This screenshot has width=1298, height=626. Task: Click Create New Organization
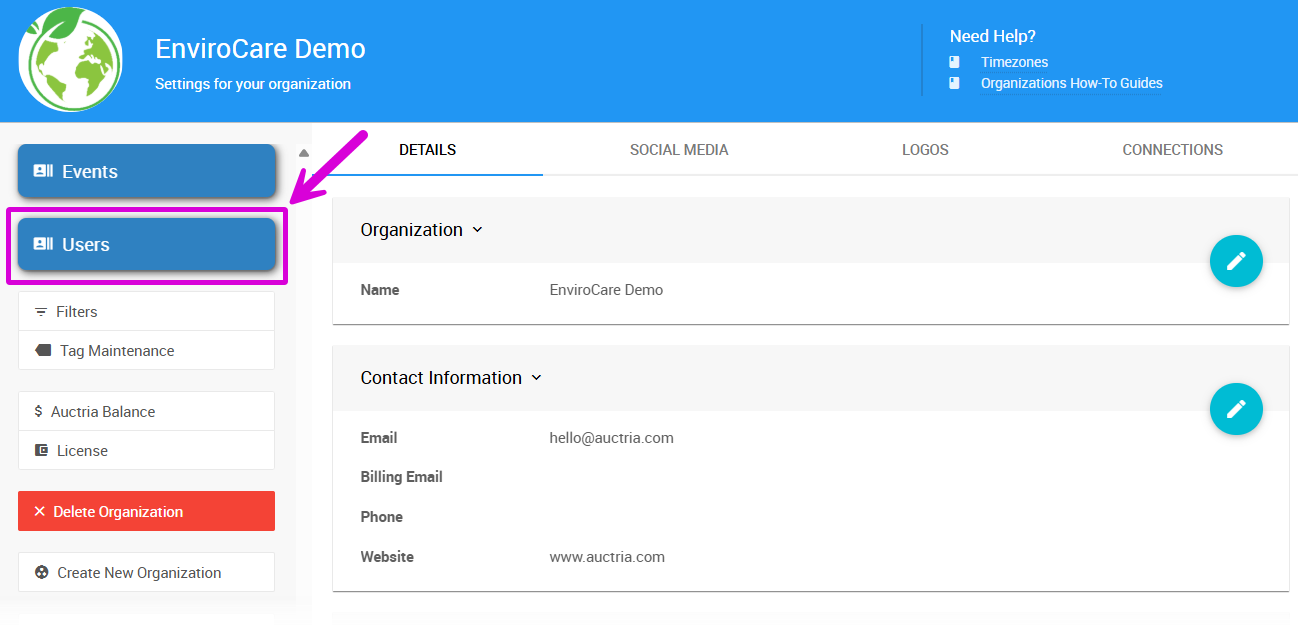(146, 573)
